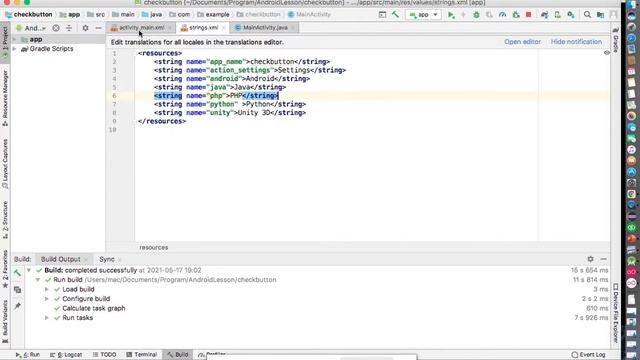Select the strings.xml editor tab
This screenshot has height=360, width=640.
[x=202, y=28]
